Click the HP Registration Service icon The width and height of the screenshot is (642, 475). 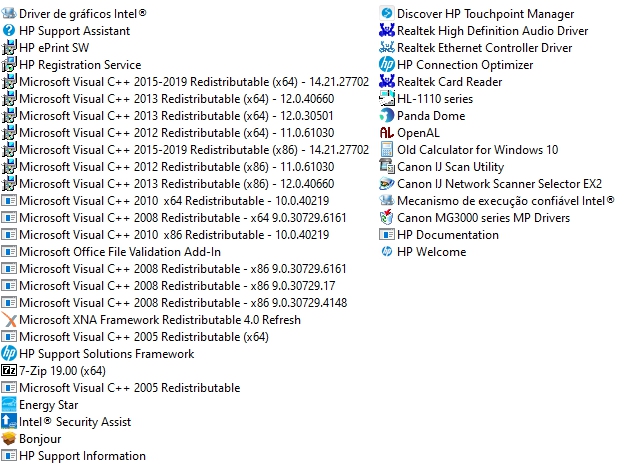(x=9, y=64)
